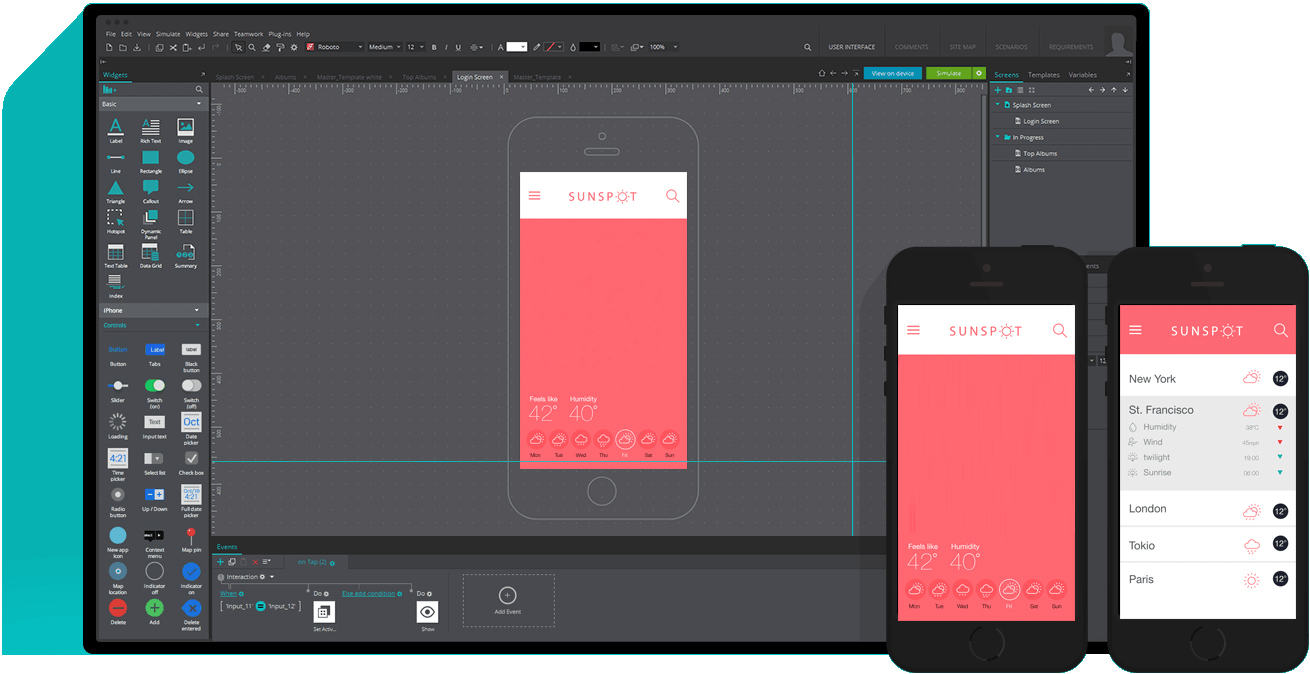Screen dimensions: 1310x674
Task: Select the Check box widget
Action: [191, 458]
